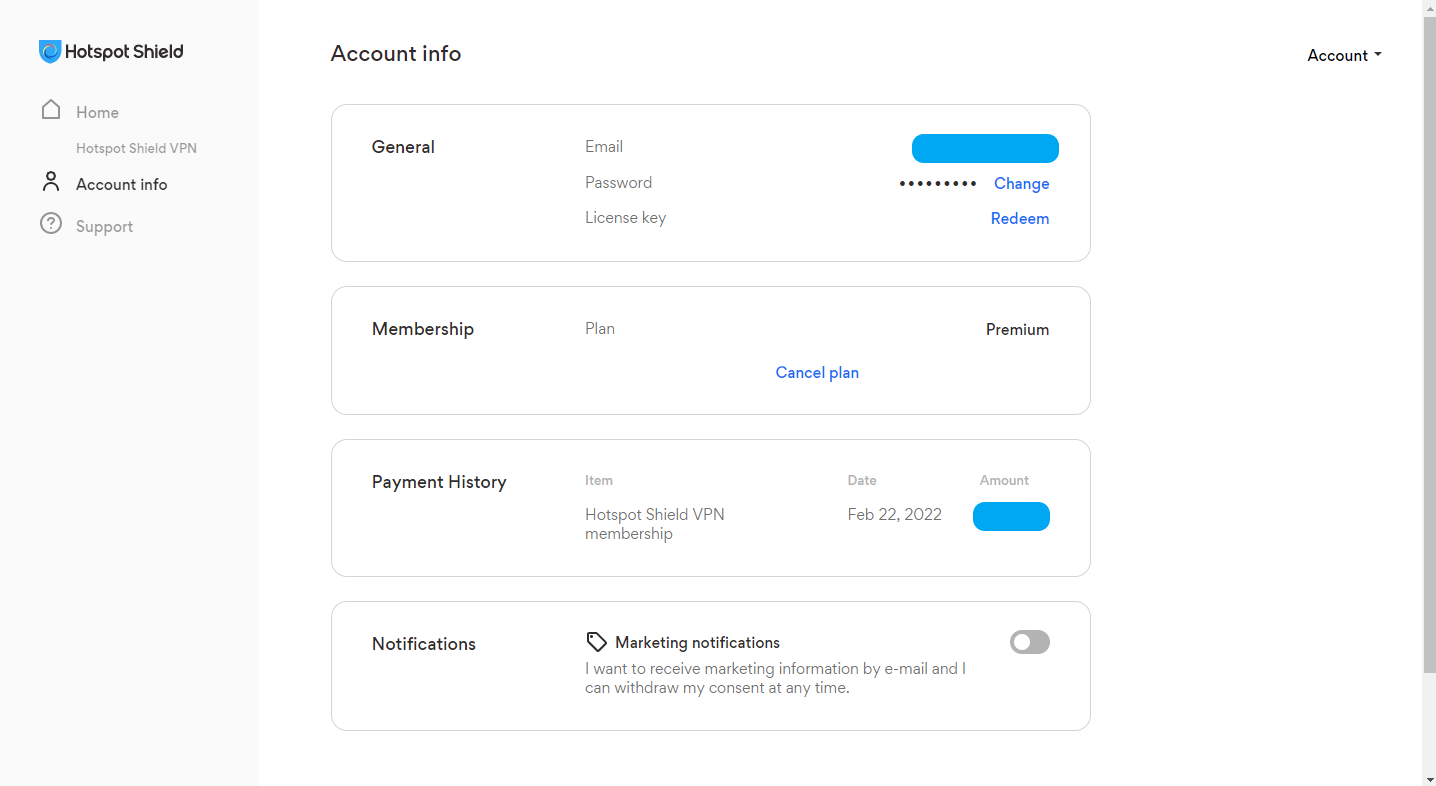Click the hidden email address field
Viewport: 1436px width, 786px height.
coord(985,148)
